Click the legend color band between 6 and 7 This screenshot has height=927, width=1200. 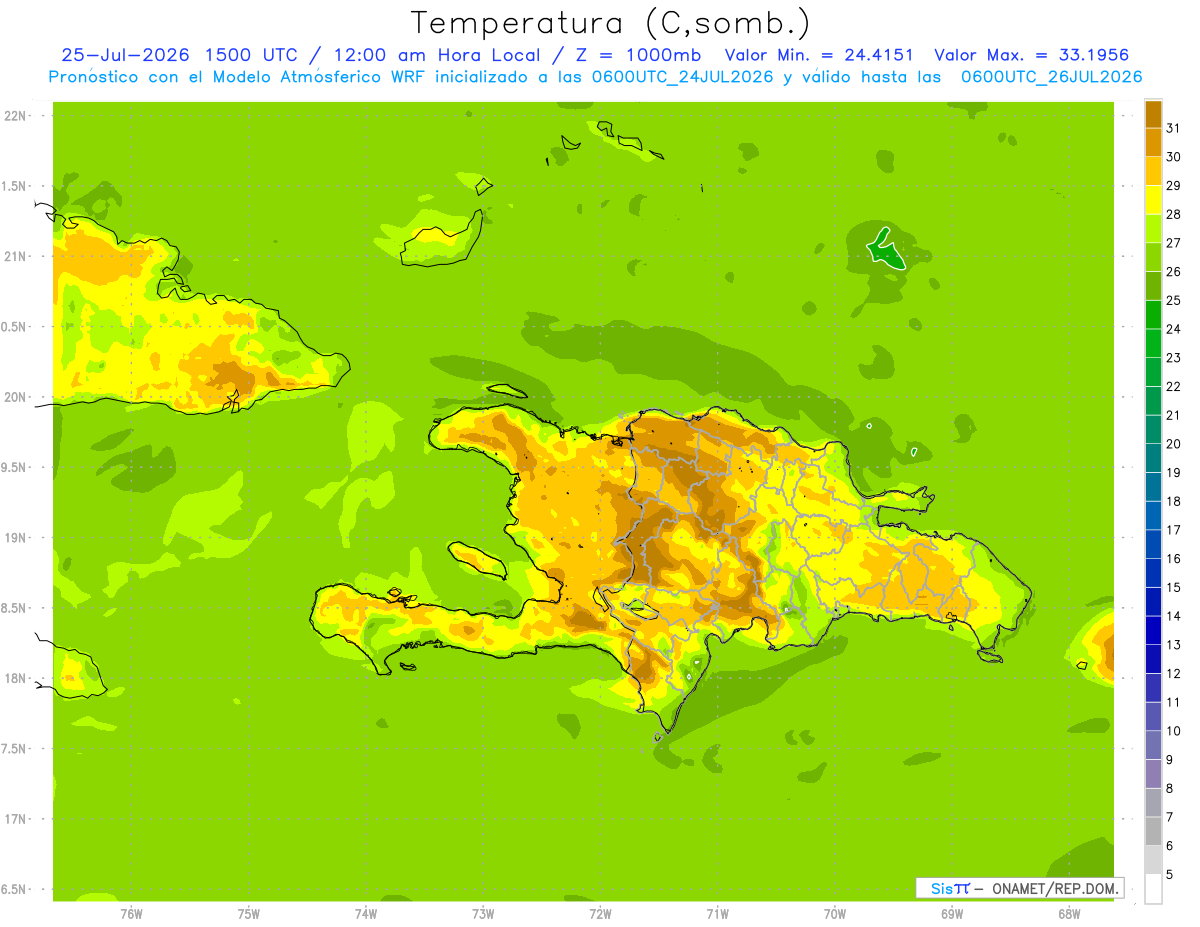[1153, 831]
